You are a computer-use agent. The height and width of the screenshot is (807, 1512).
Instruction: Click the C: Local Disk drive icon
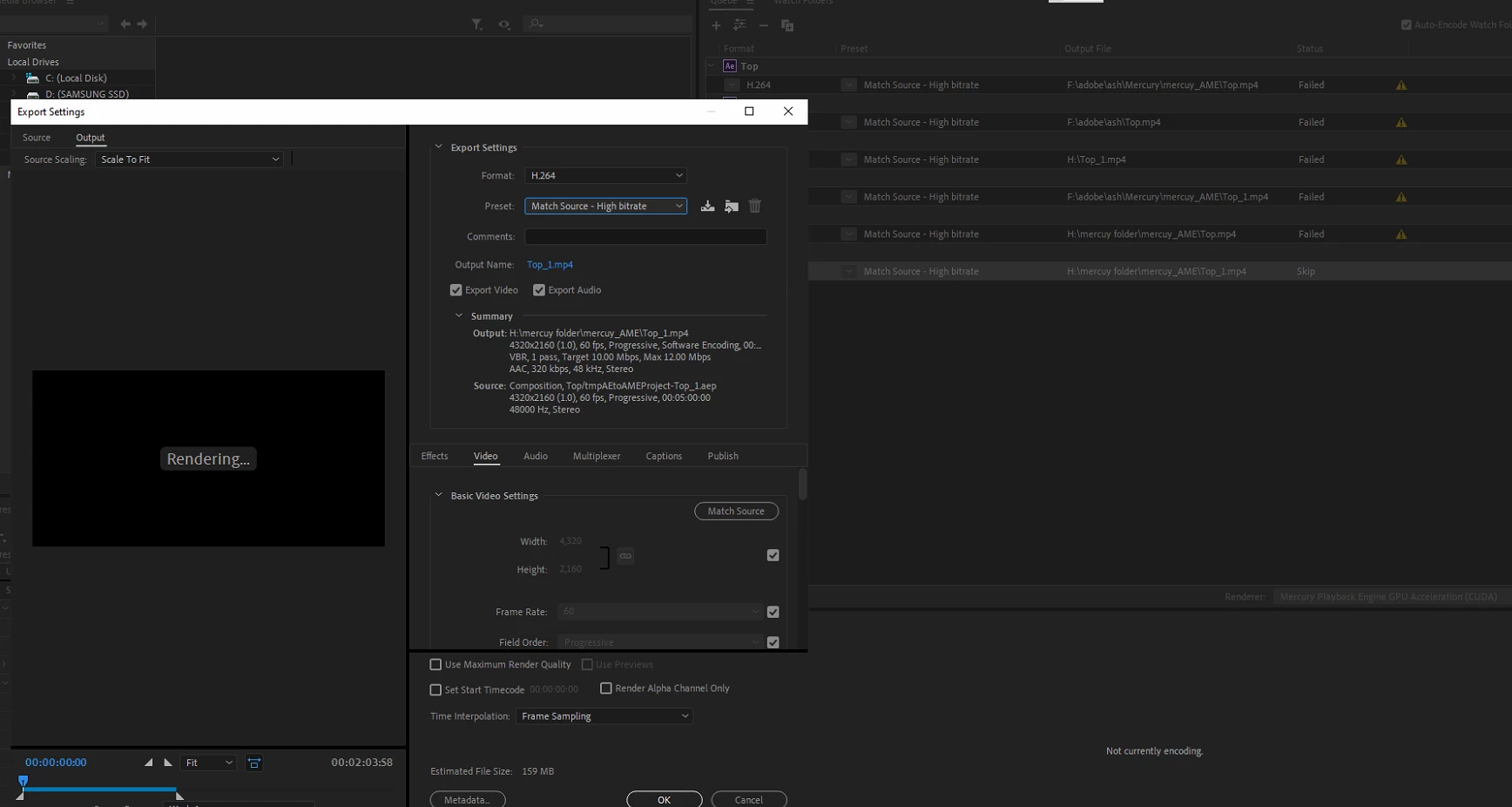tap(33, 78)
